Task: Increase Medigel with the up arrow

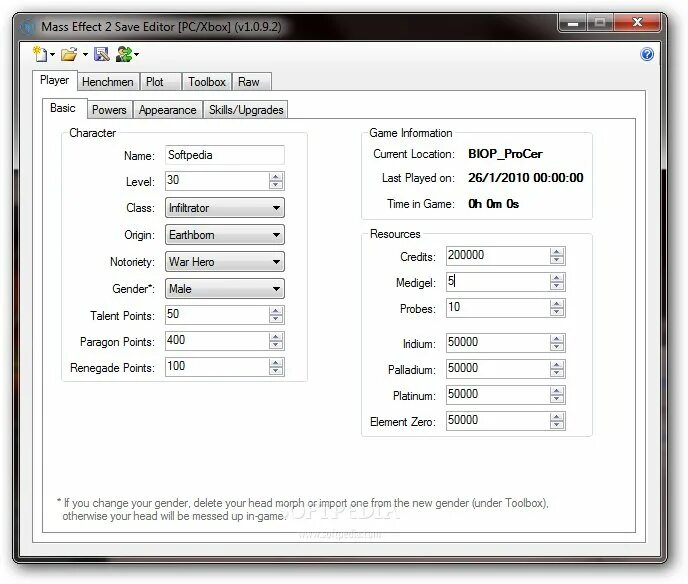Action: click(557, 278)
